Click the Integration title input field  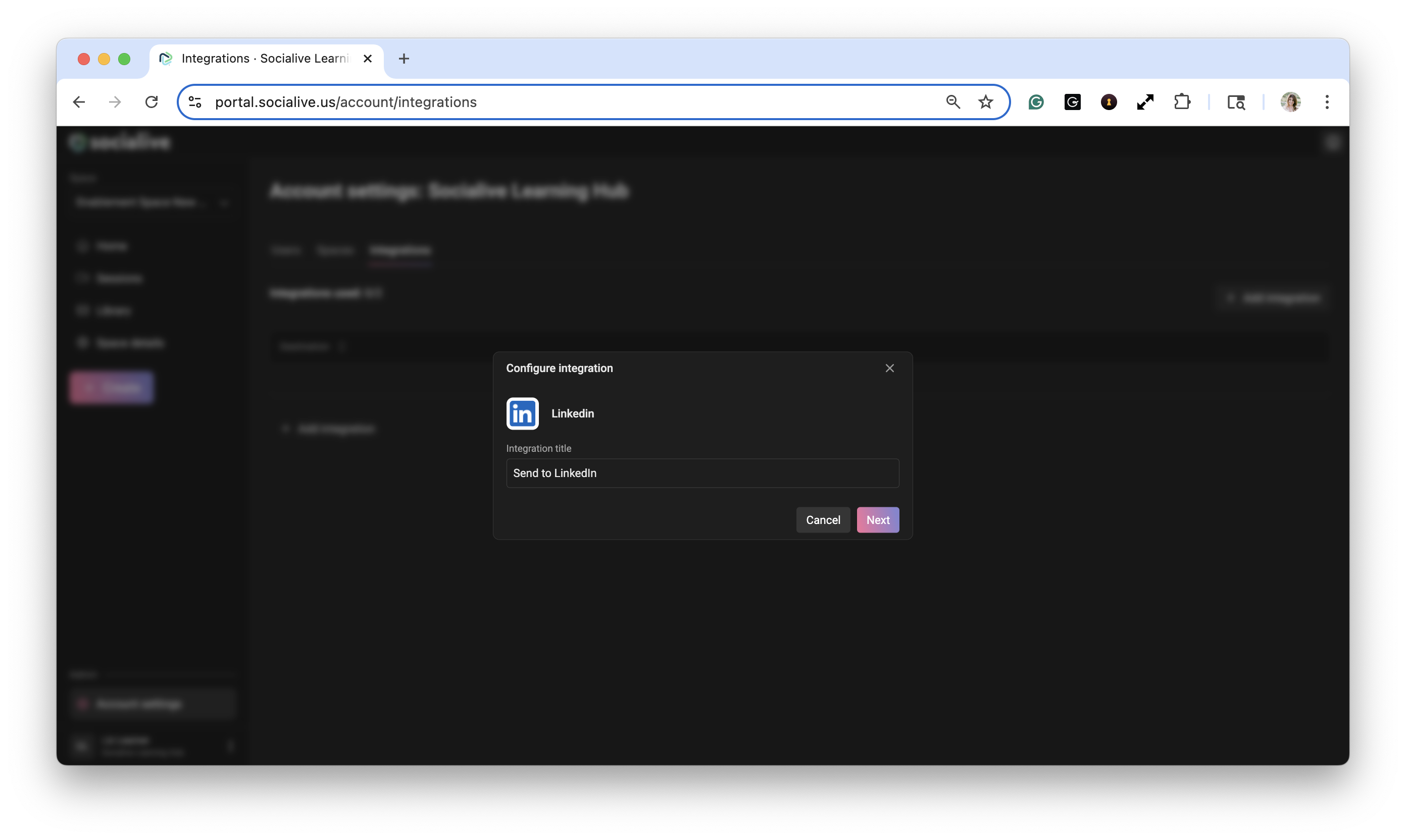pos(701,473)
